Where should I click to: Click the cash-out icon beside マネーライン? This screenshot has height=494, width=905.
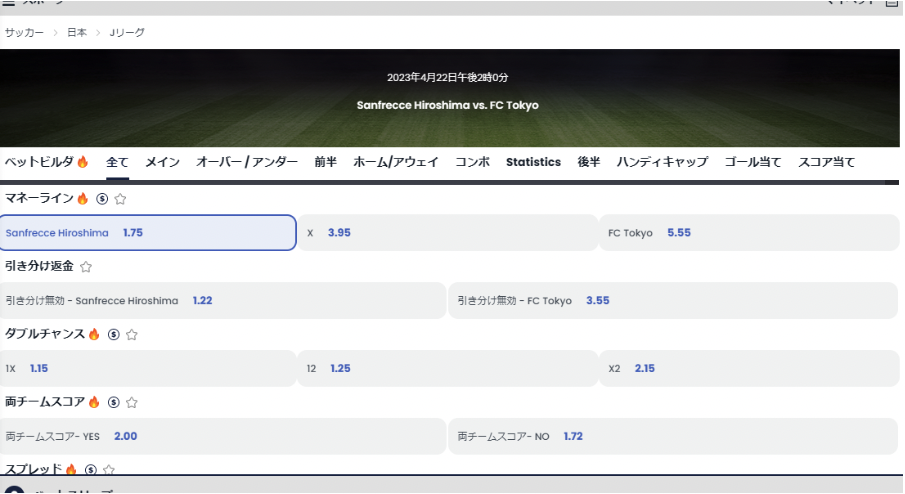[102, 199]
